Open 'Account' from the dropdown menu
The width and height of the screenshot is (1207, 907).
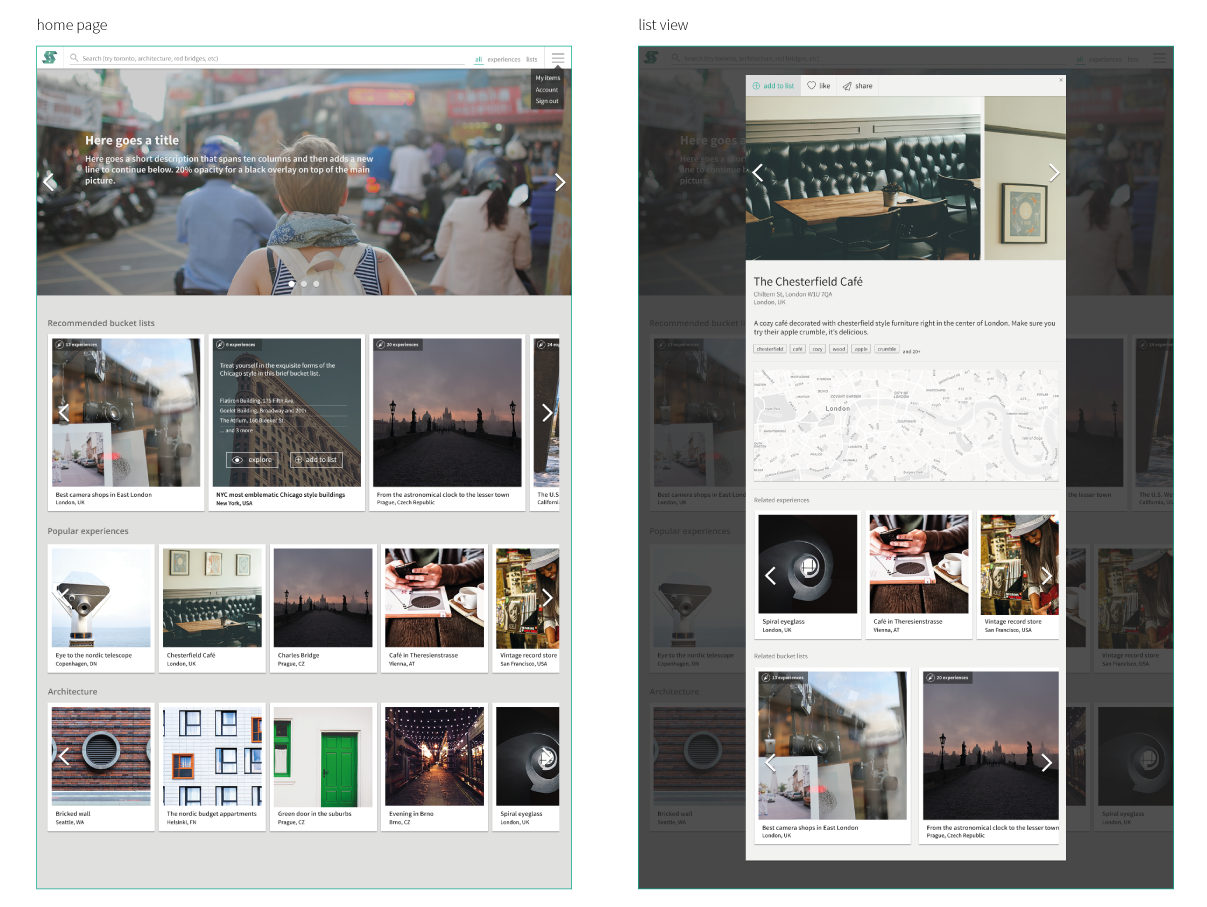(547, 90)
